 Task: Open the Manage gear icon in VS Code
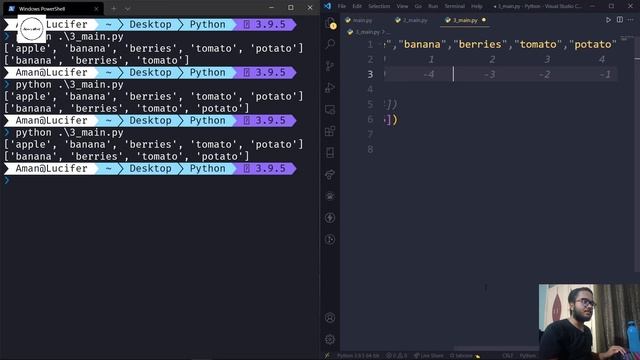[x=330, y=339]
